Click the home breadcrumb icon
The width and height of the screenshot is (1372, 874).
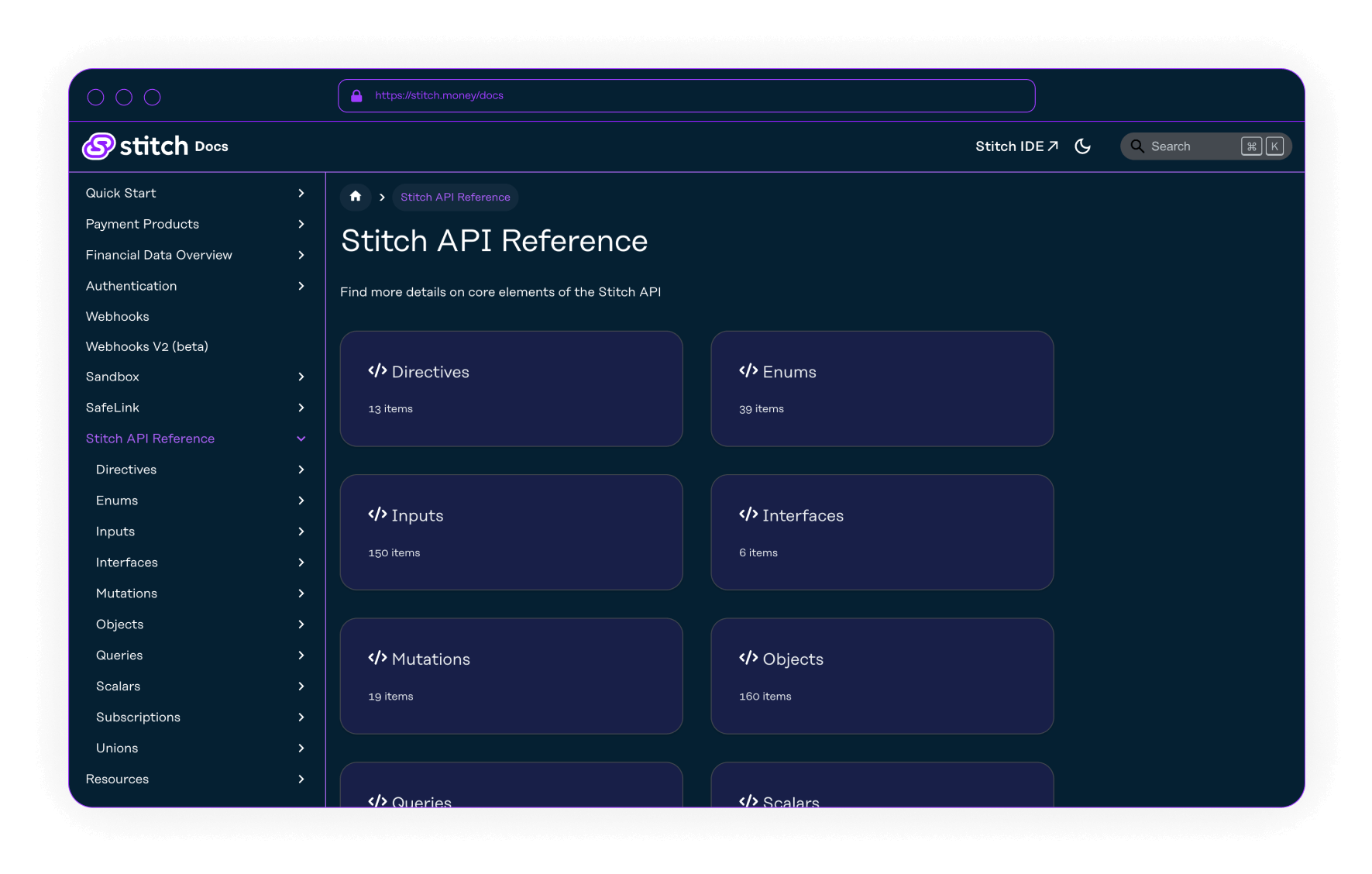(356, 197)
